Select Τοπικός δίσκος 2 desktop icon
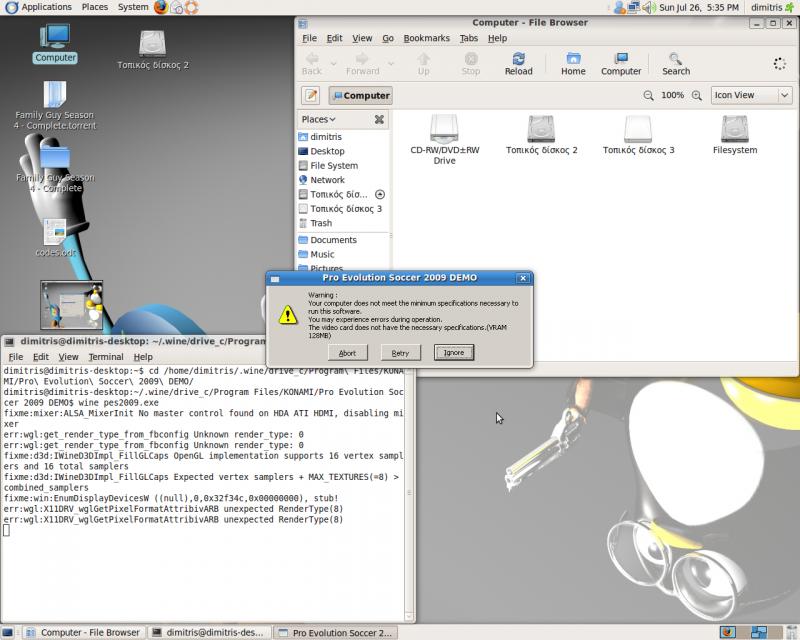This screenshot has width=800, height=640. [153, 50]
